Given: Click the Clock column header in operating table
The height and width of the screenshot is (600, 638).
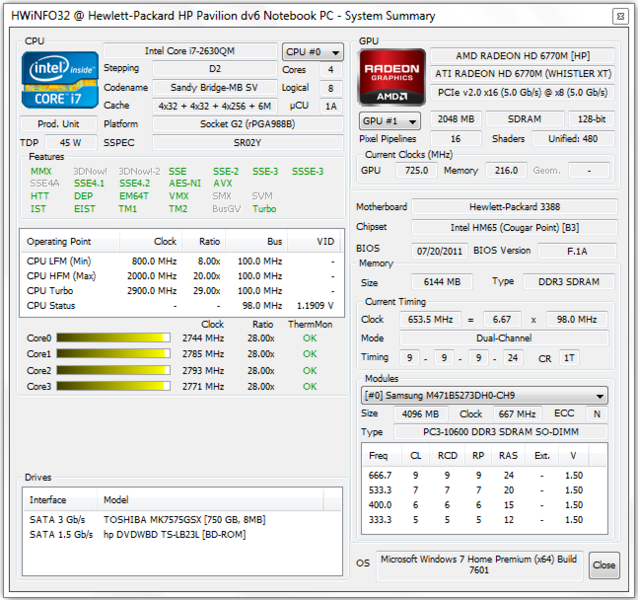Looking at the screenshot, I should [151, 242].
